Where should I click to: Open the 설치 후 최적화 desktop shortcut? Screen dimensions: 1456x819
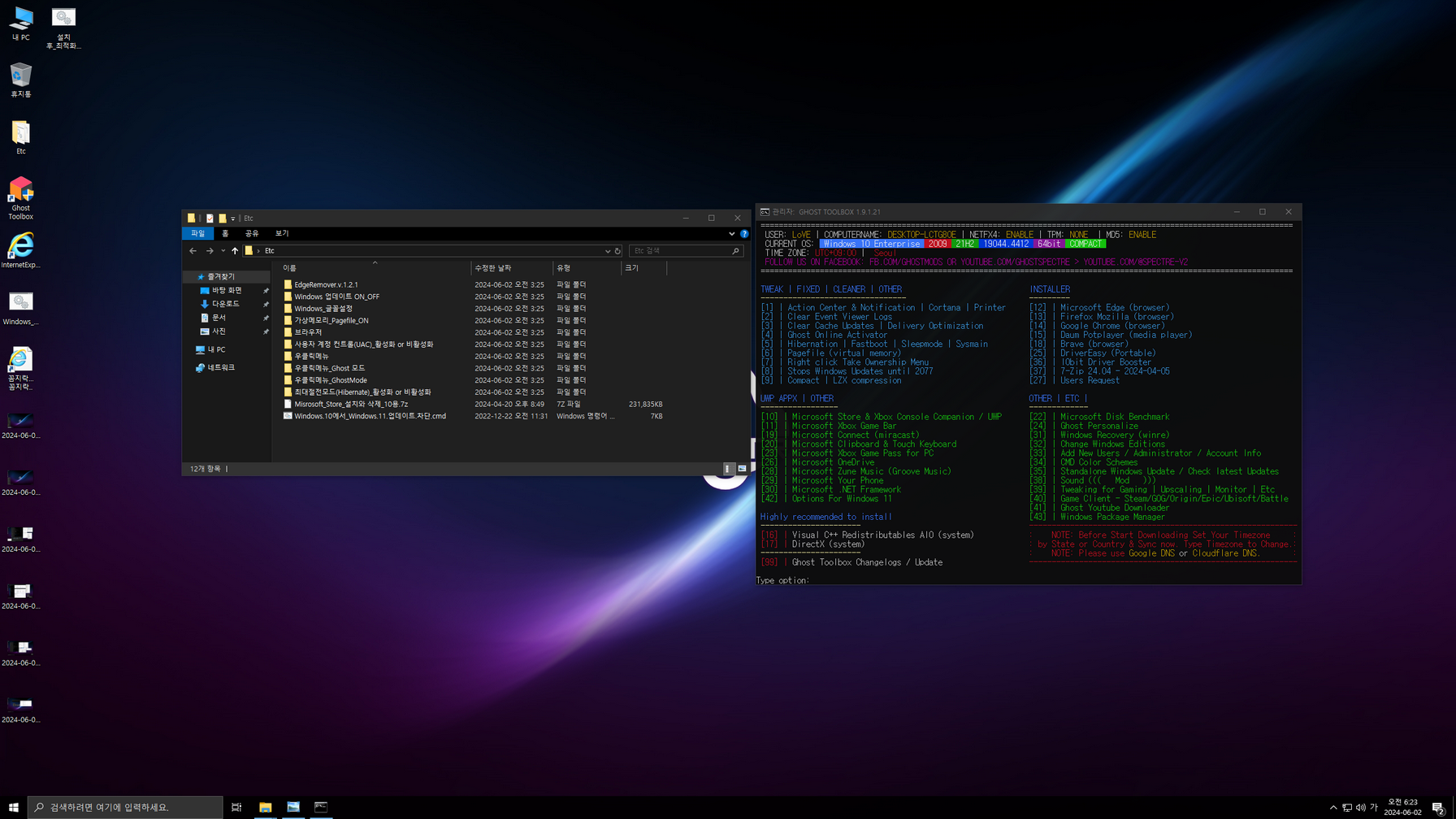coord(63,28)
